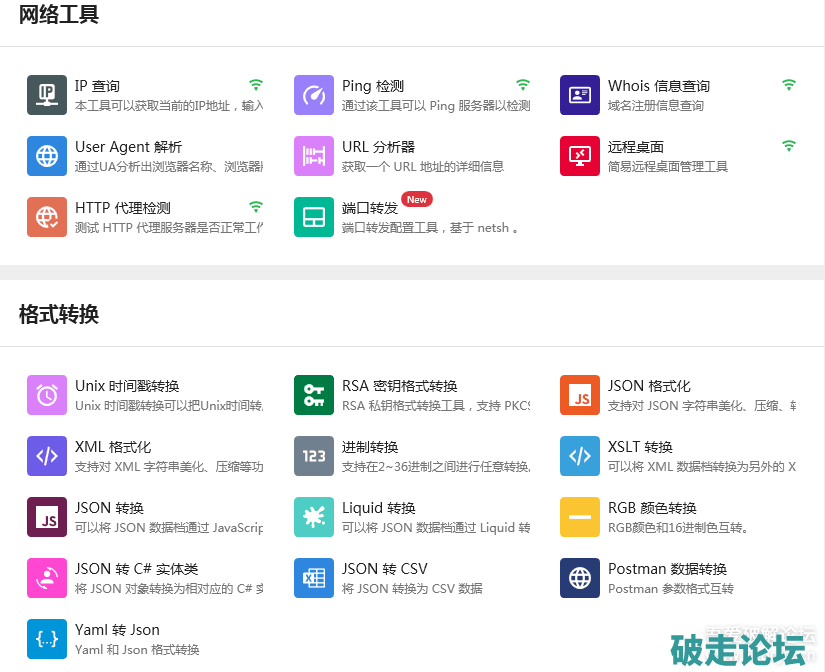The height and width of the screenshot is (672, 825).
Task: Open the URL 分析器 tool link
Action: point(378,147)
